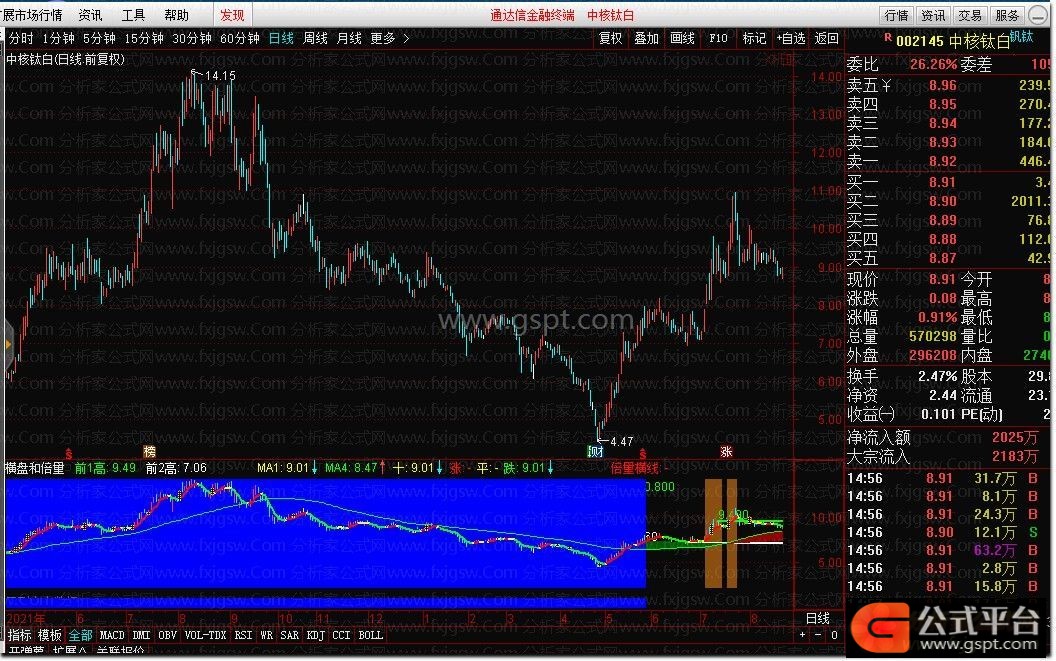Image resolution: width=1056 pixels, height=661 pixels.
Task: Expand the 更多 periods list
Action: pyautogui.click(x=383, y=38)
